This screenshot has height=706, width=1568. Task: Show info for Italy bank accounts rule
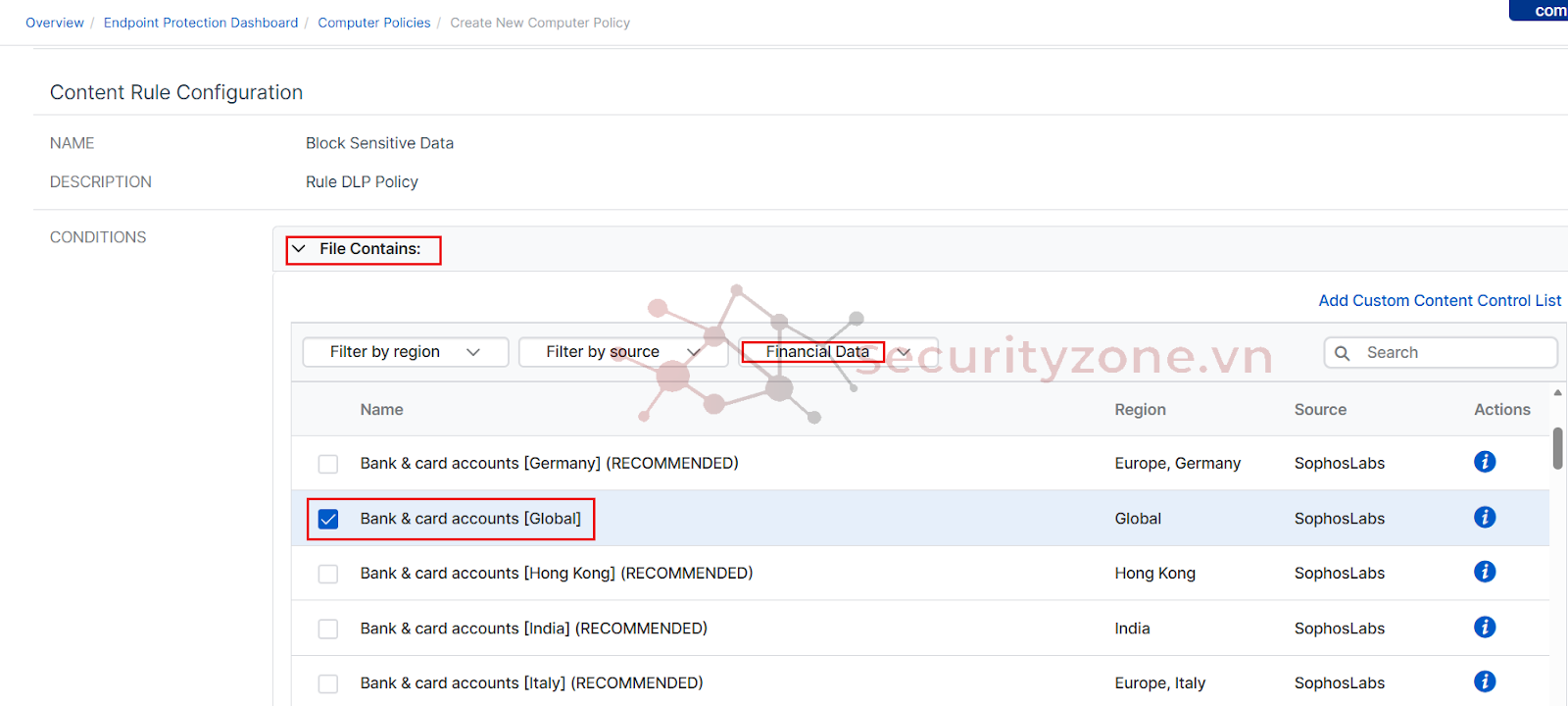(x=1484, y=681)
